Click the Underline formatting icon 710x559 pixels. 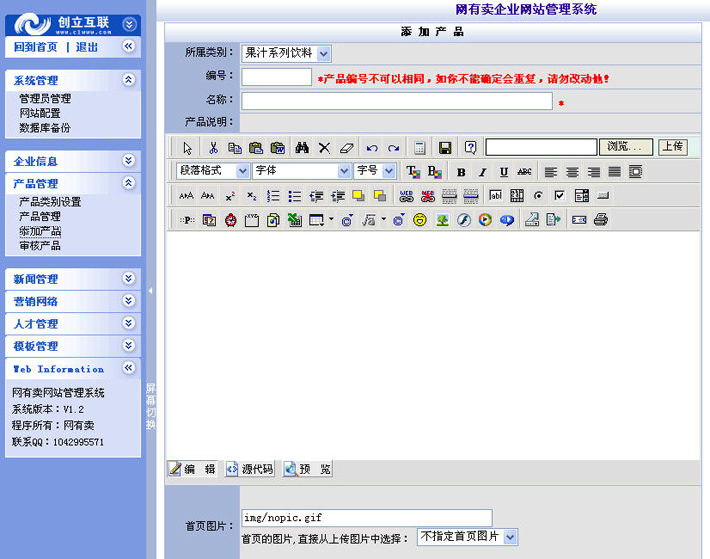point(504,172)
